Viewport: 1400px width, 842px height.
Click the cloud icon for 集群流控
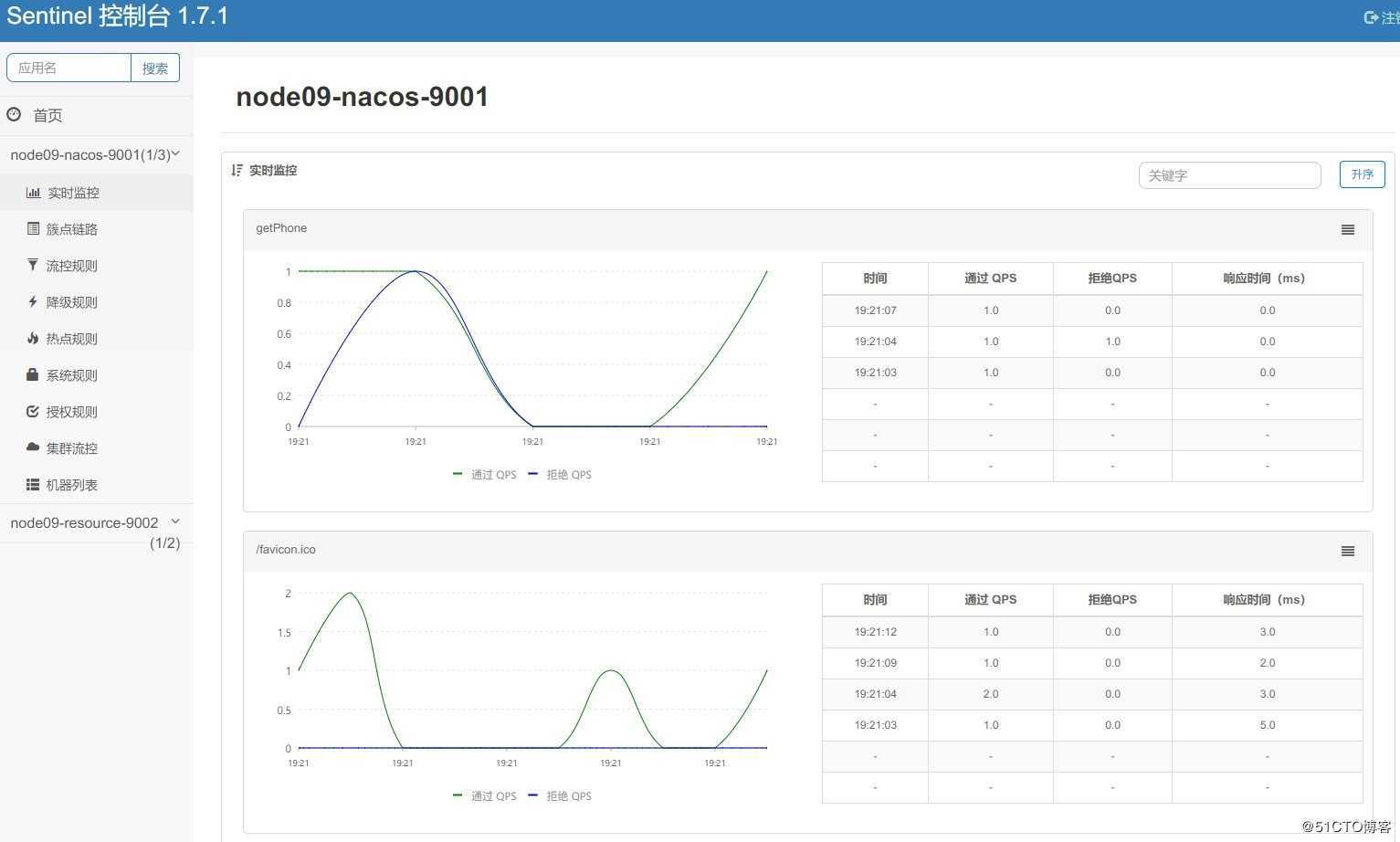pyautogui.click(x=33, y=447)
